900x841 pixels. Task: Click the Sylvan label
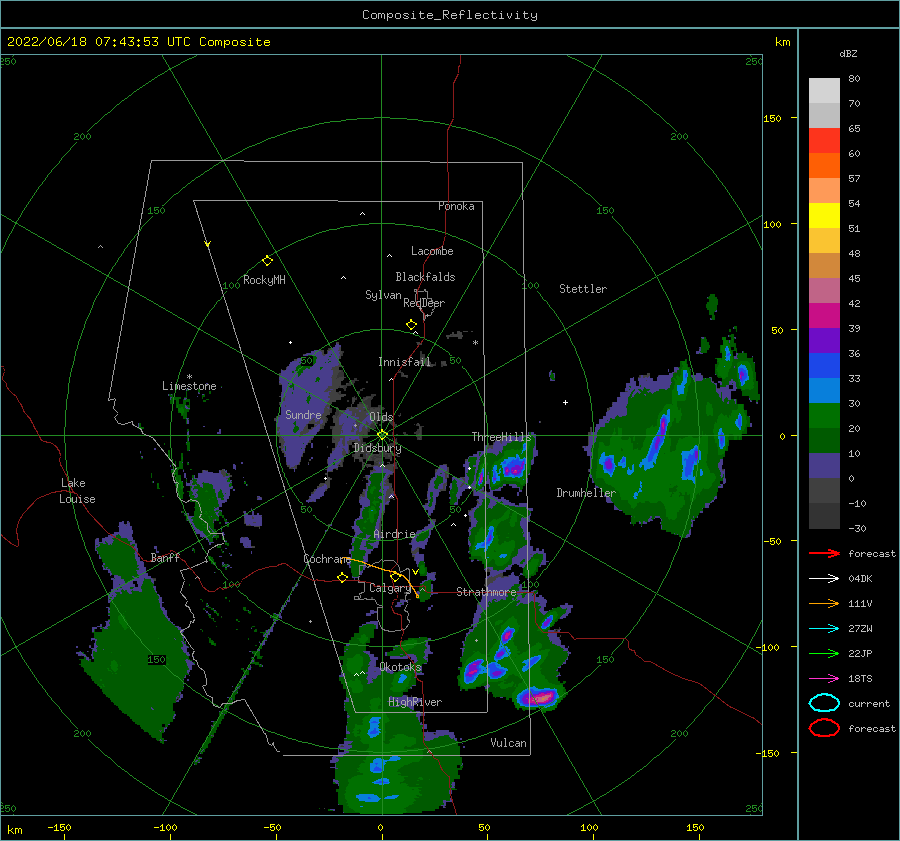click(x=383, y=295)
